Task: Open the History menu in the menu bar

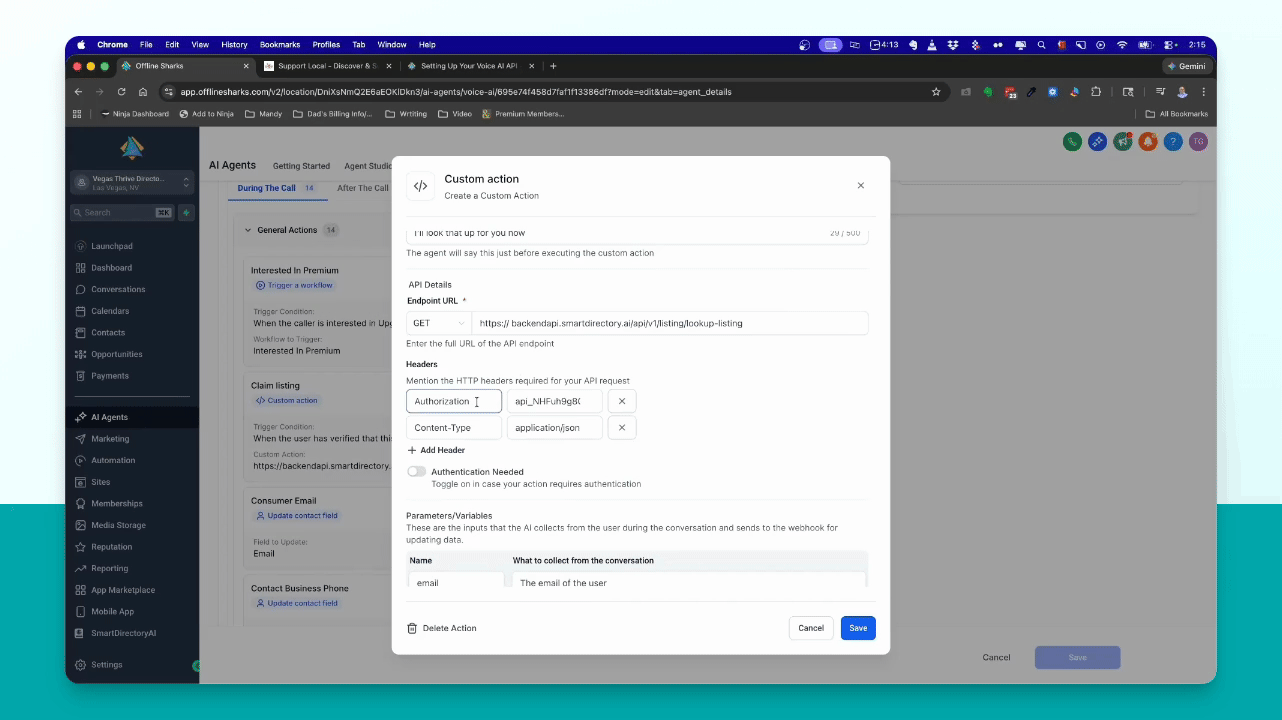Action: (234, 45)
